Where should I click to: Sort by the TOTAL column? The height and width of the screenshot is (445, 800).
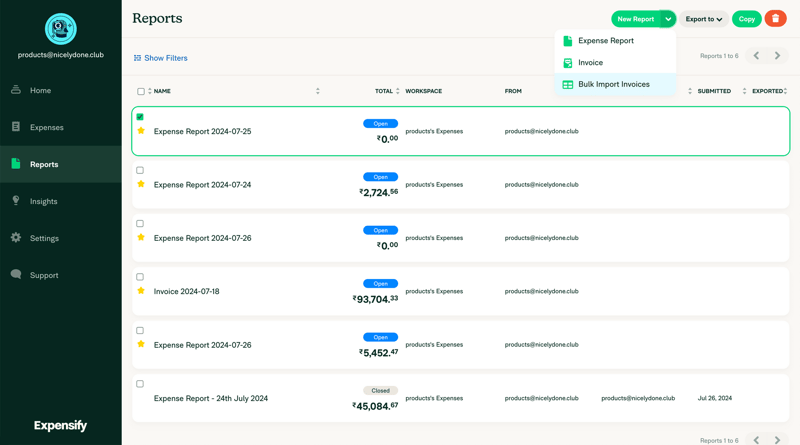coord(387,91)
